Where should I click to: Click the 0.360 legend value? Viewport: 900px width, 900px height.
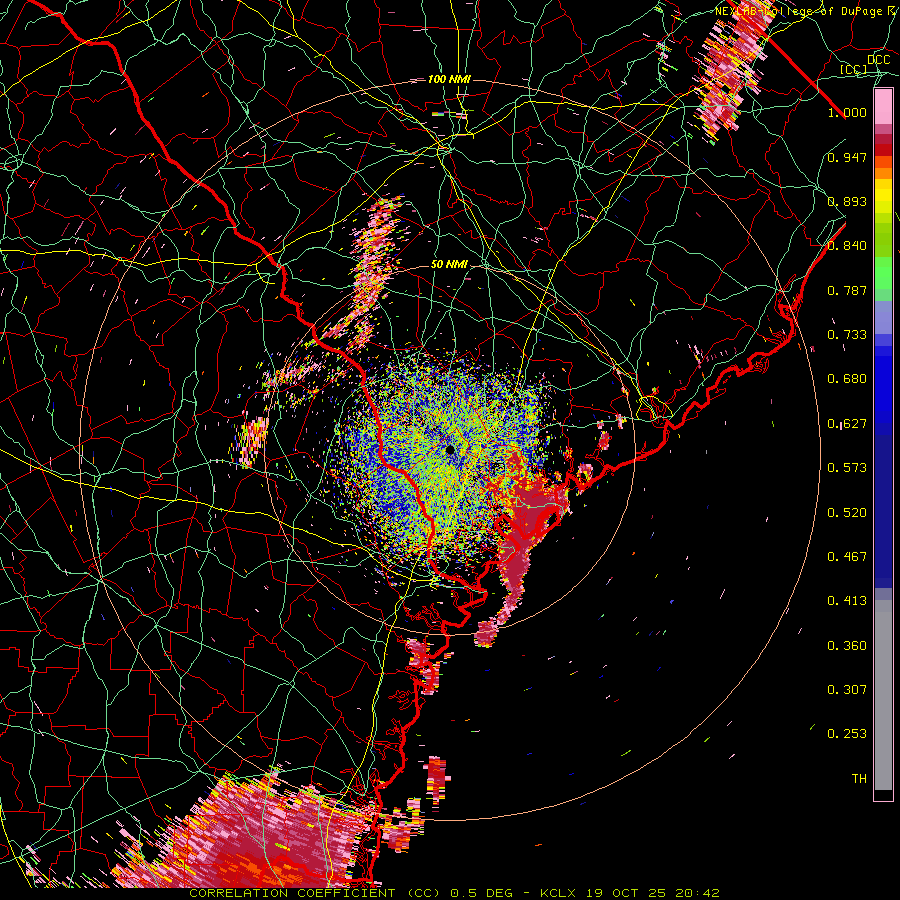click(847, 646)
